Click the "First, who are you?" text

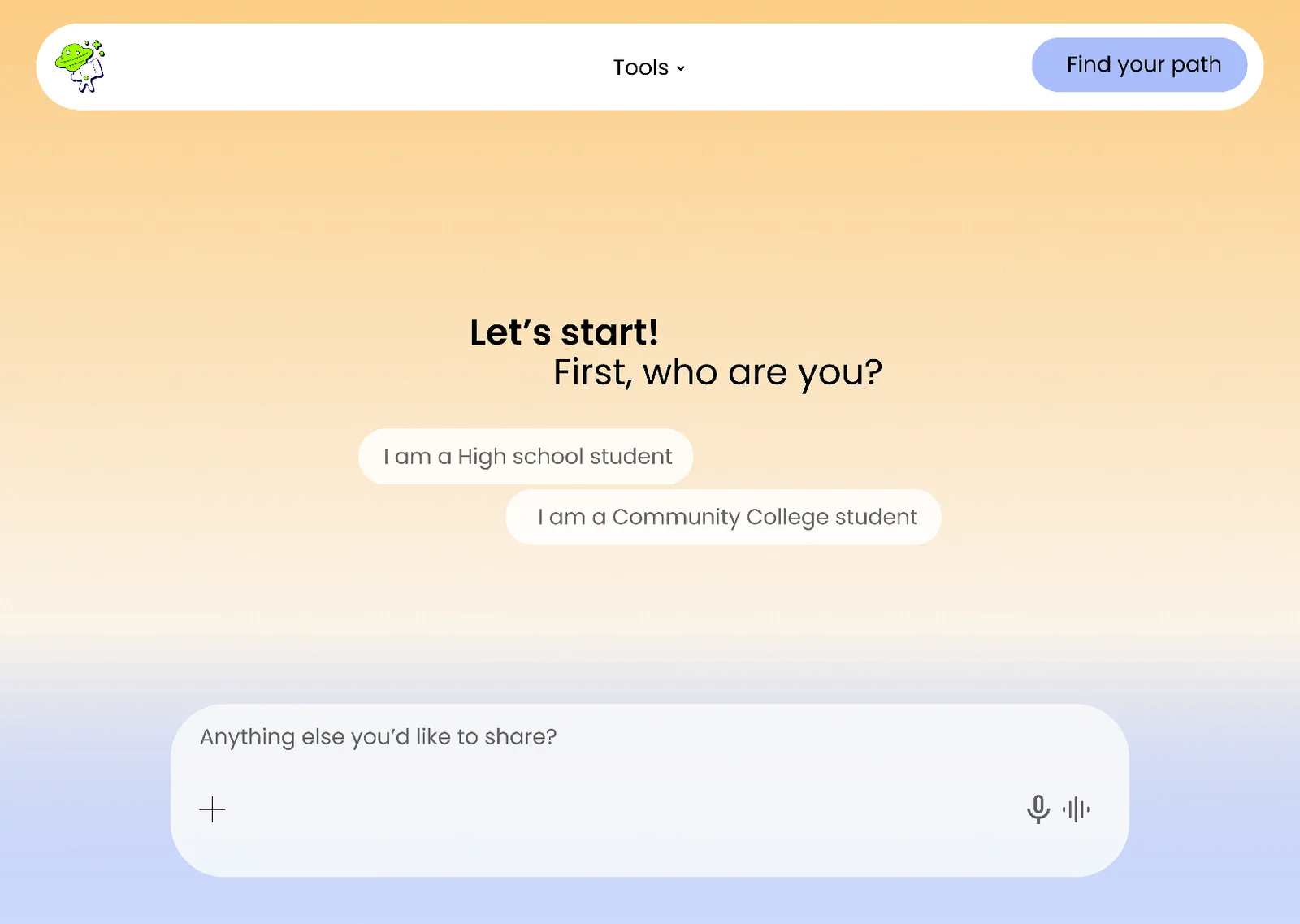coord(717,372)
